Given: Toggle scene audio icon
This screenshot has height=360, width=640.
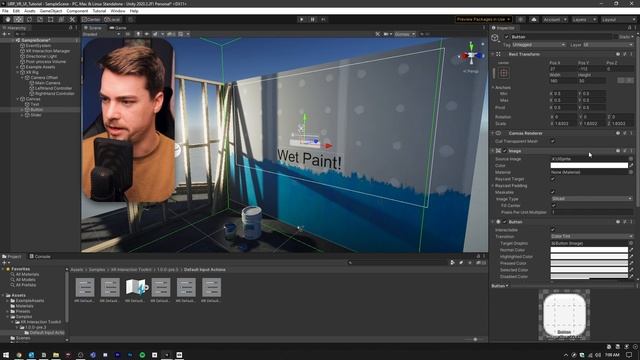Looking at the screenshot, I should coord(147,34).
